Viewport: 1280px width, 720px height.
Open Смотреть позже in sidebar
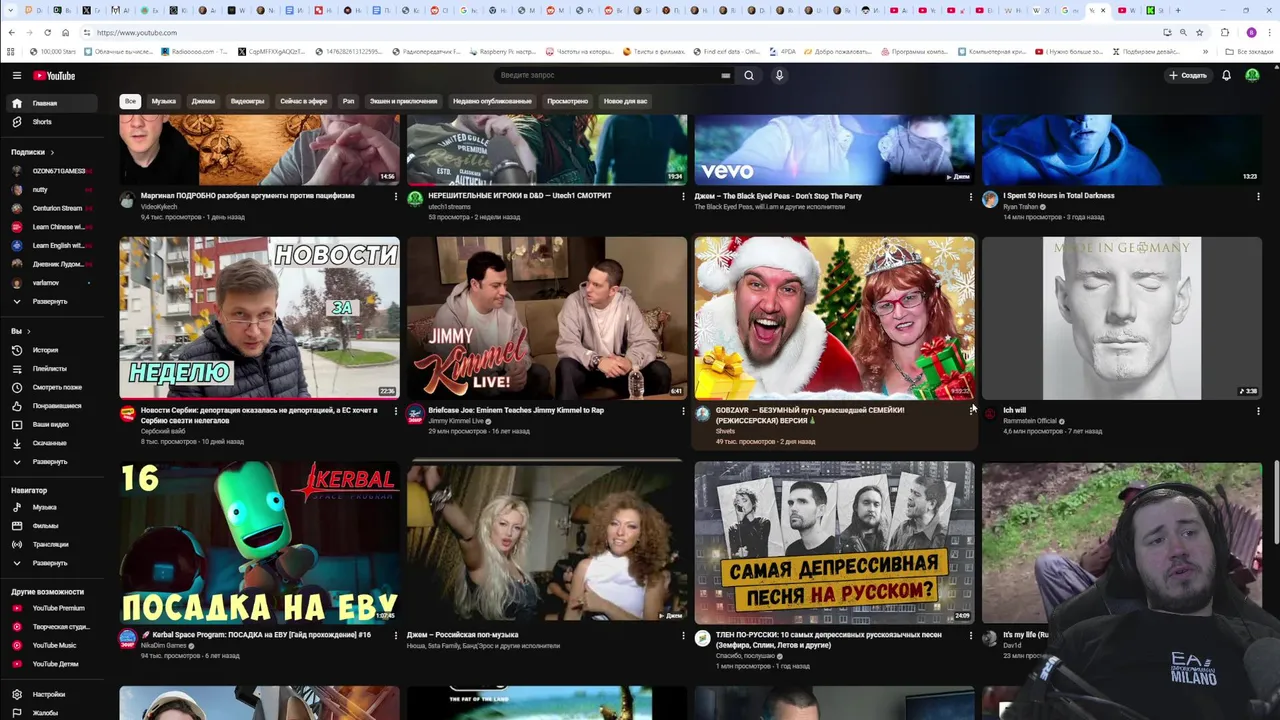click(x=52, y=387)
